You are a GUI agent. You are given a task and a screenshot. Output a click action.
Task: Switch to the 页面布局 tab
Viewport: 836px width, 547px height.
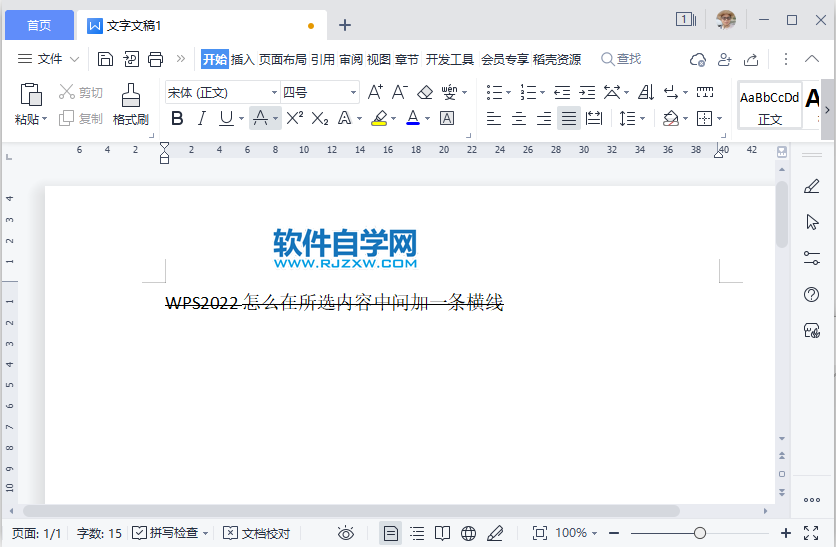[x=283, y=59]
